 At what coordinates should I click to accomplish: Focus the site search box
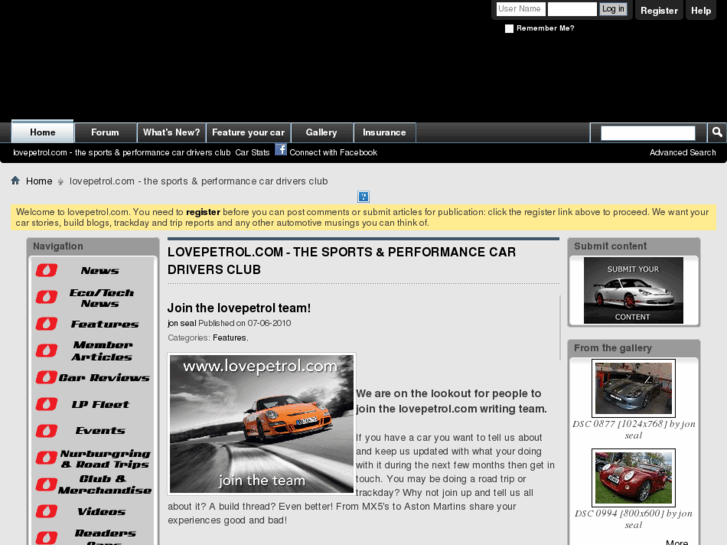pyautogui.click(x=648, y=133)
